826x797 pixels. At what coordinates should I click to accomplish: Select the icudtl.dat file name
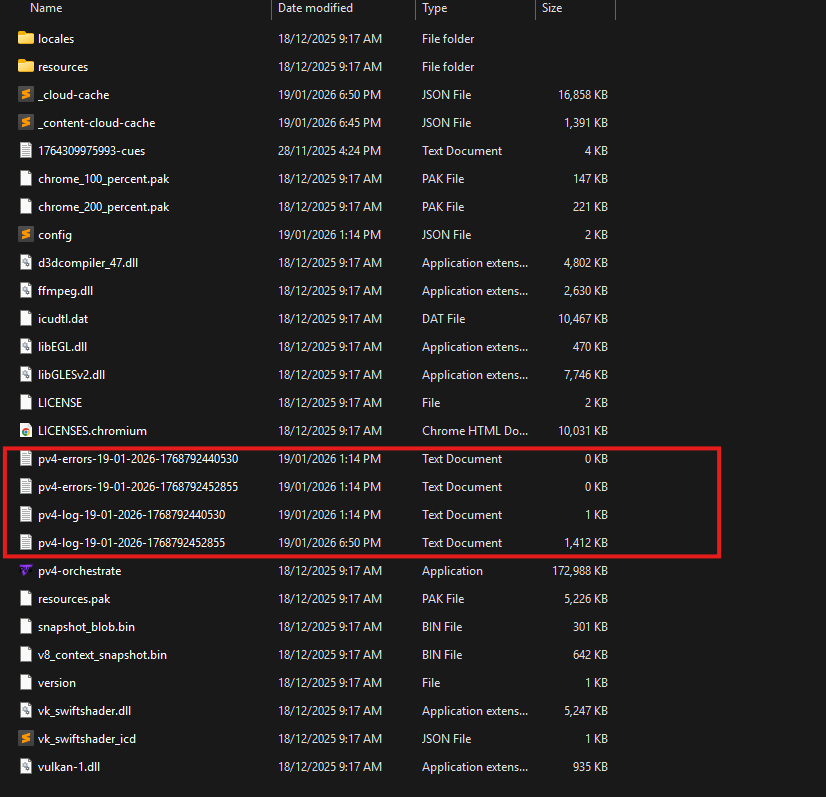point(63,319)
